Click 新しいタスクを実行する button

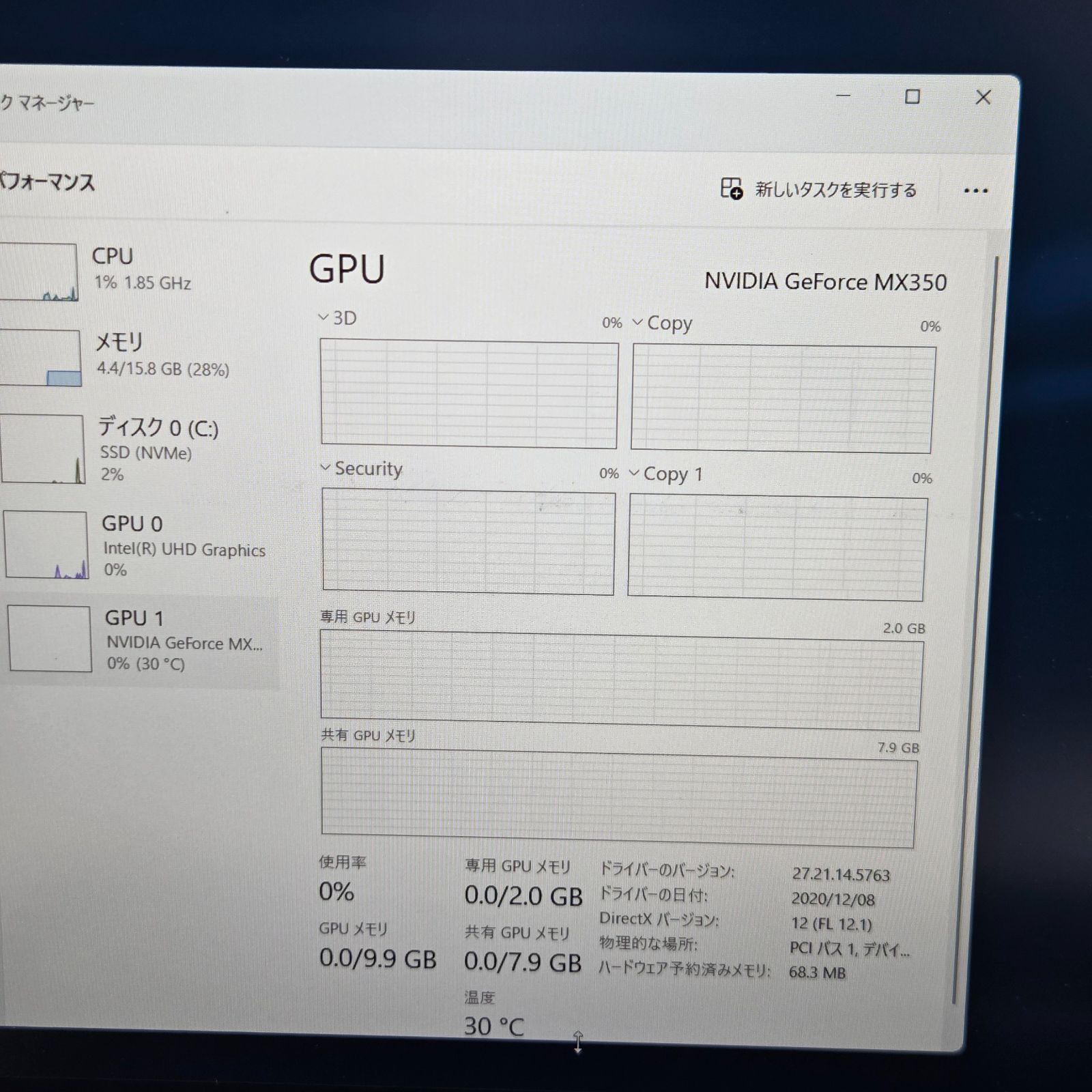(x=819, y=189)
